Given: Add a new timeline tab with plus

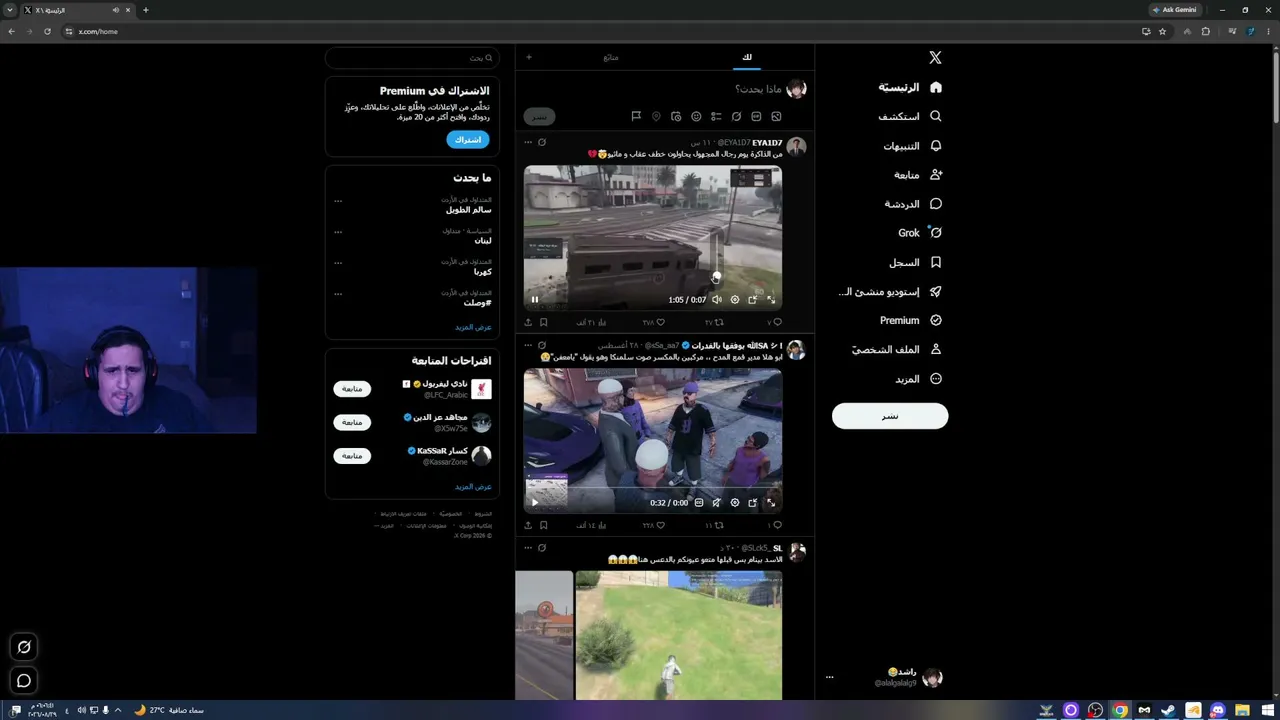Looking at the screenshot, I should pyautogui.click(x=529, y=57).
